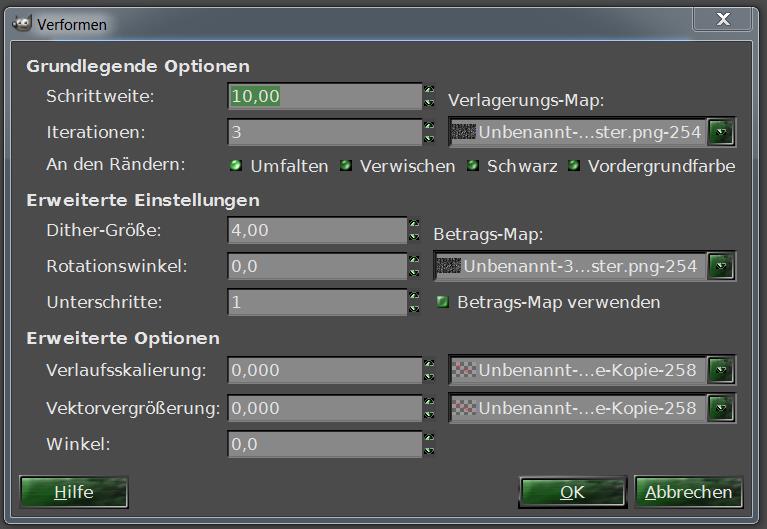
Task: Click the Rotationswinkel input field
Action: click(x=317, y=266)
